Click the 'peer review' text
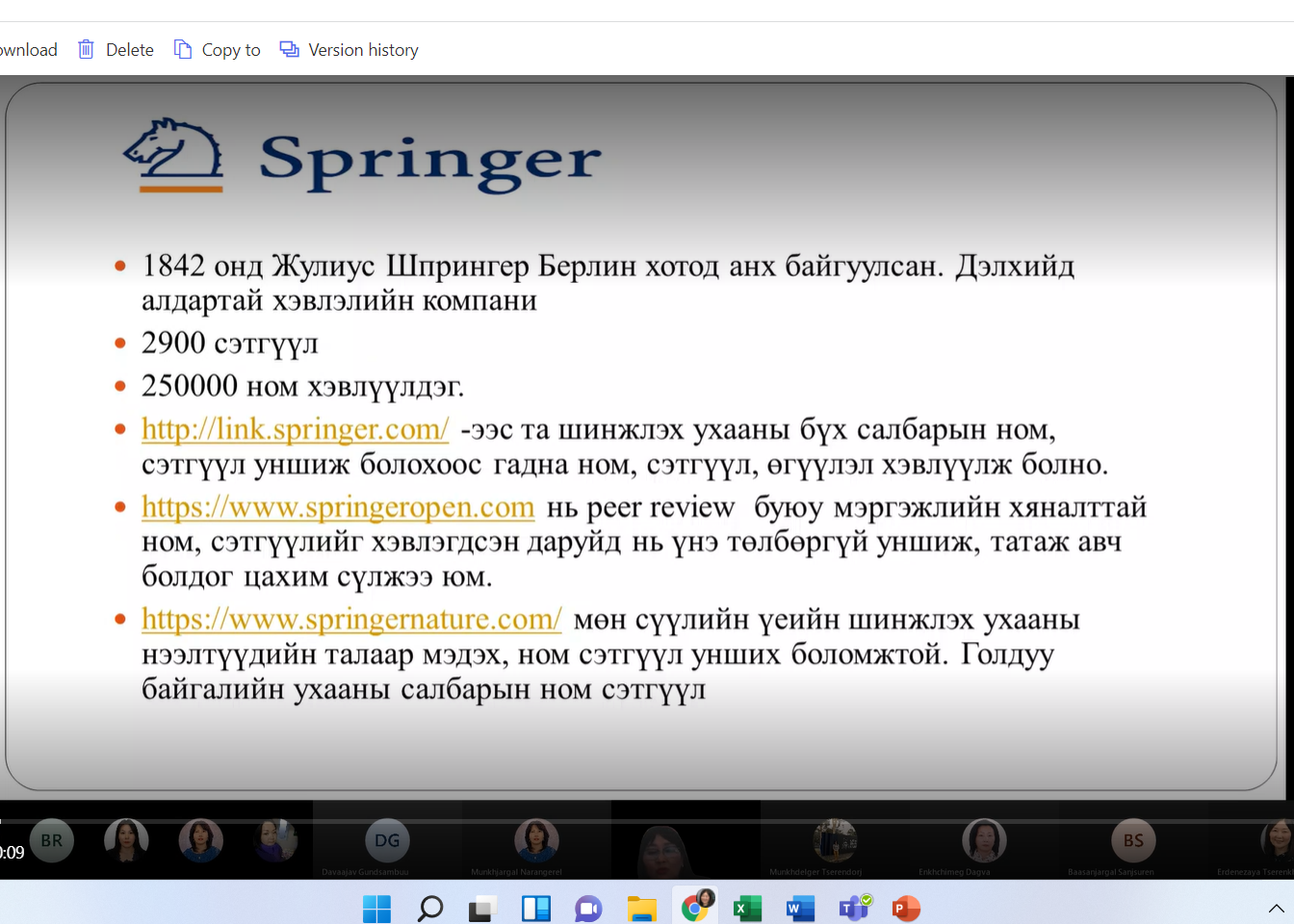 point(660,507)
